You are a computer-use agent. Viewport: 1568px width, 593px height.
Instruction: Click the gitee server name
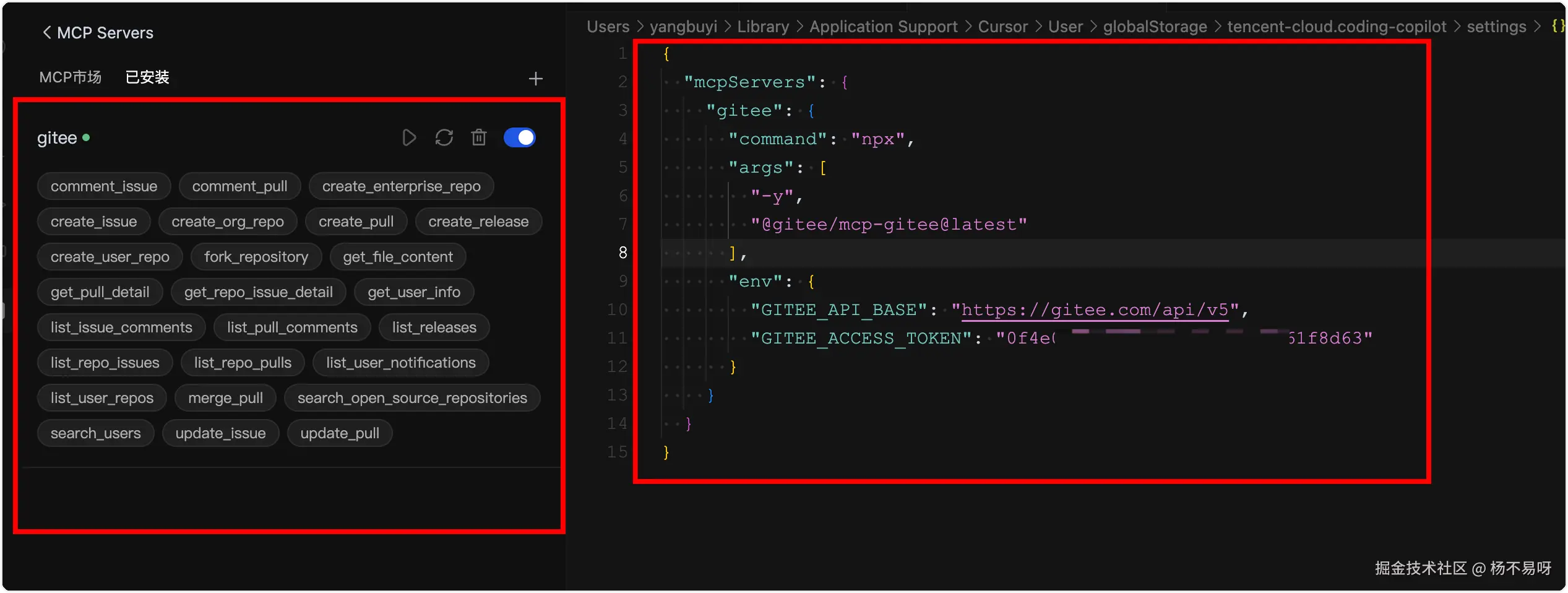coord(57,137)
